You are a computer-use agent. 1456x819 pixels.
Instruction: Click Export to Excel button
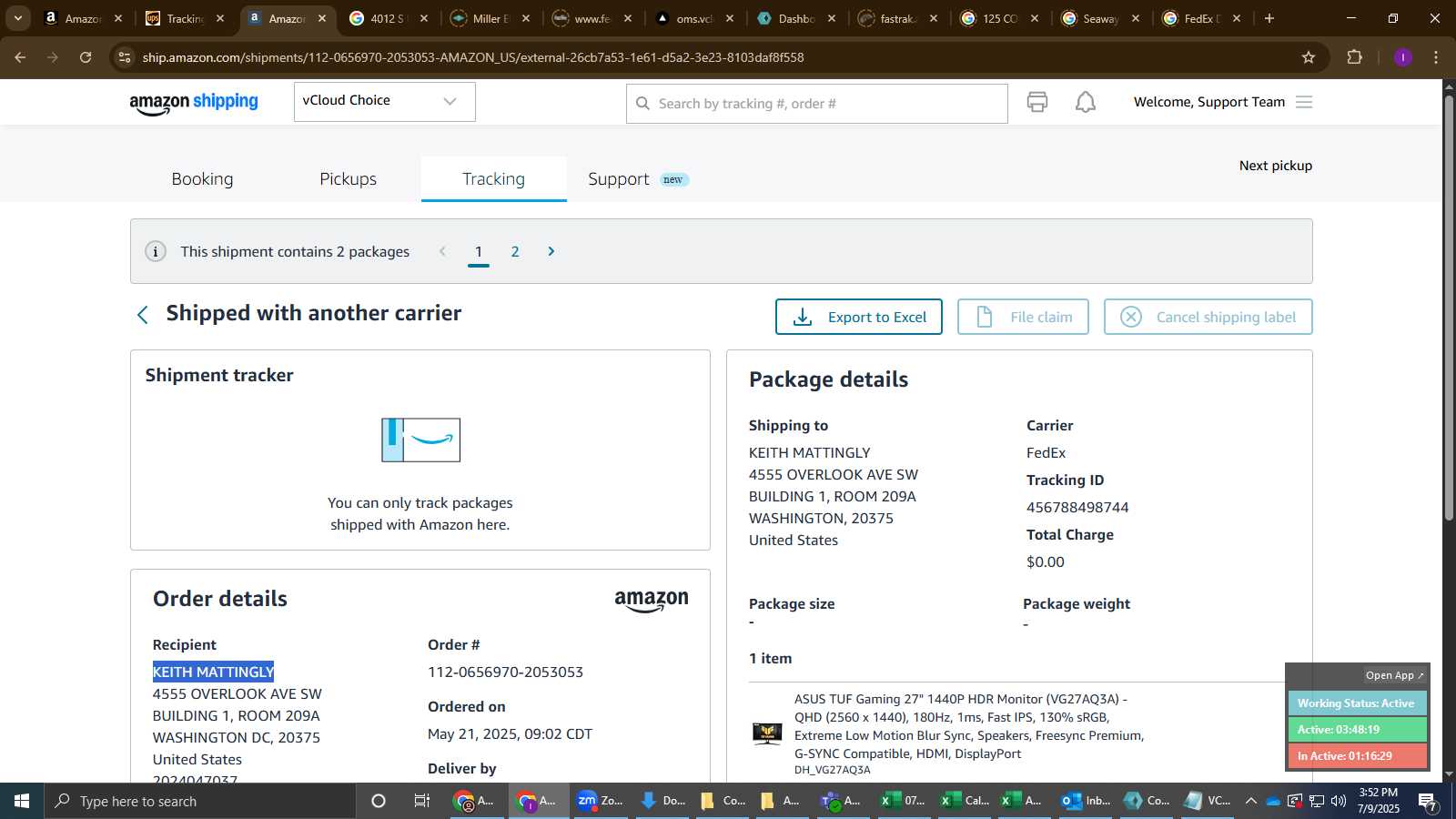click(x=858, y=317)
